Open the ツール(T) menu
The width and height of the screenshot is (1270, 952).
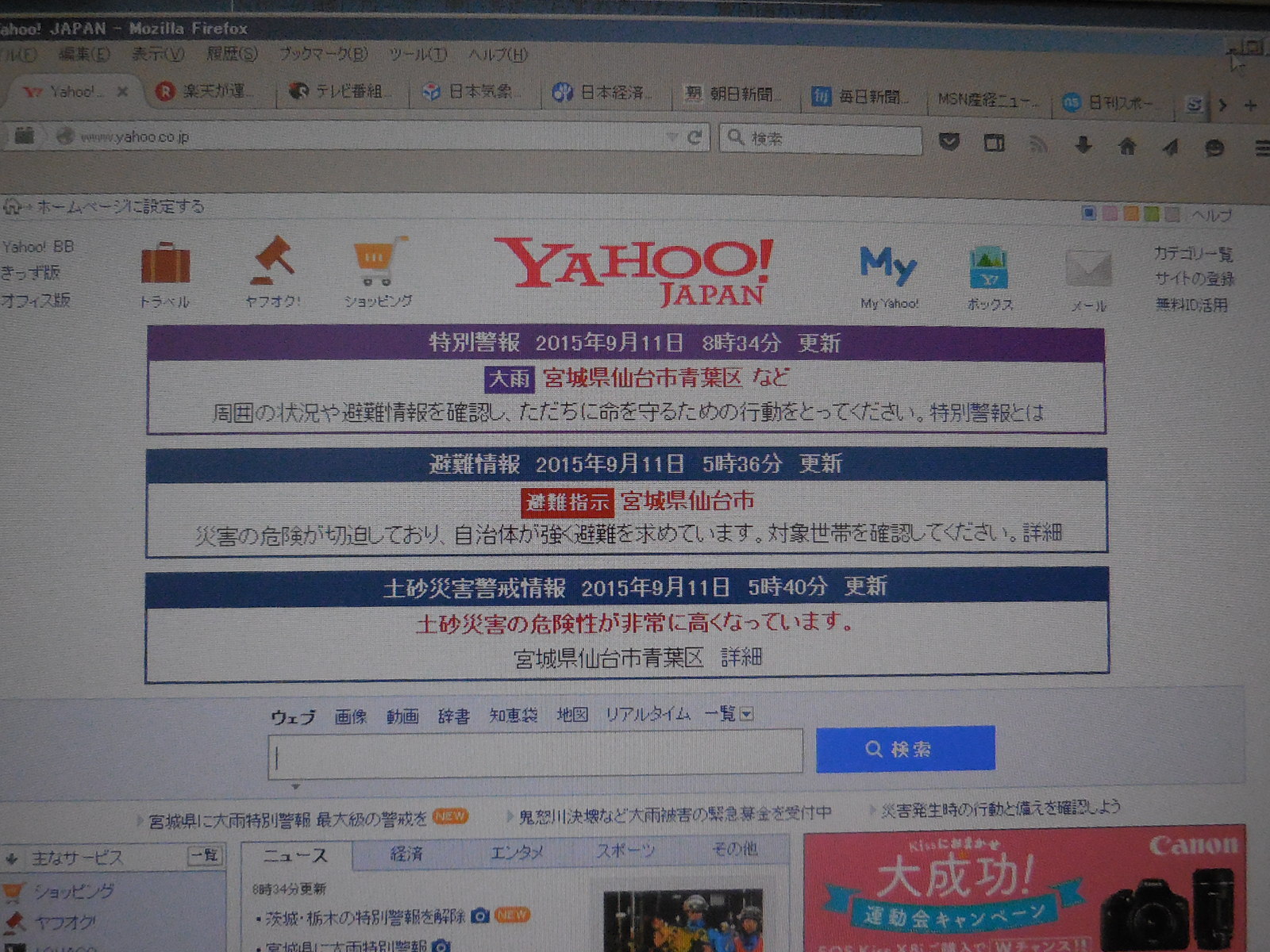click(x=418, y=55)
